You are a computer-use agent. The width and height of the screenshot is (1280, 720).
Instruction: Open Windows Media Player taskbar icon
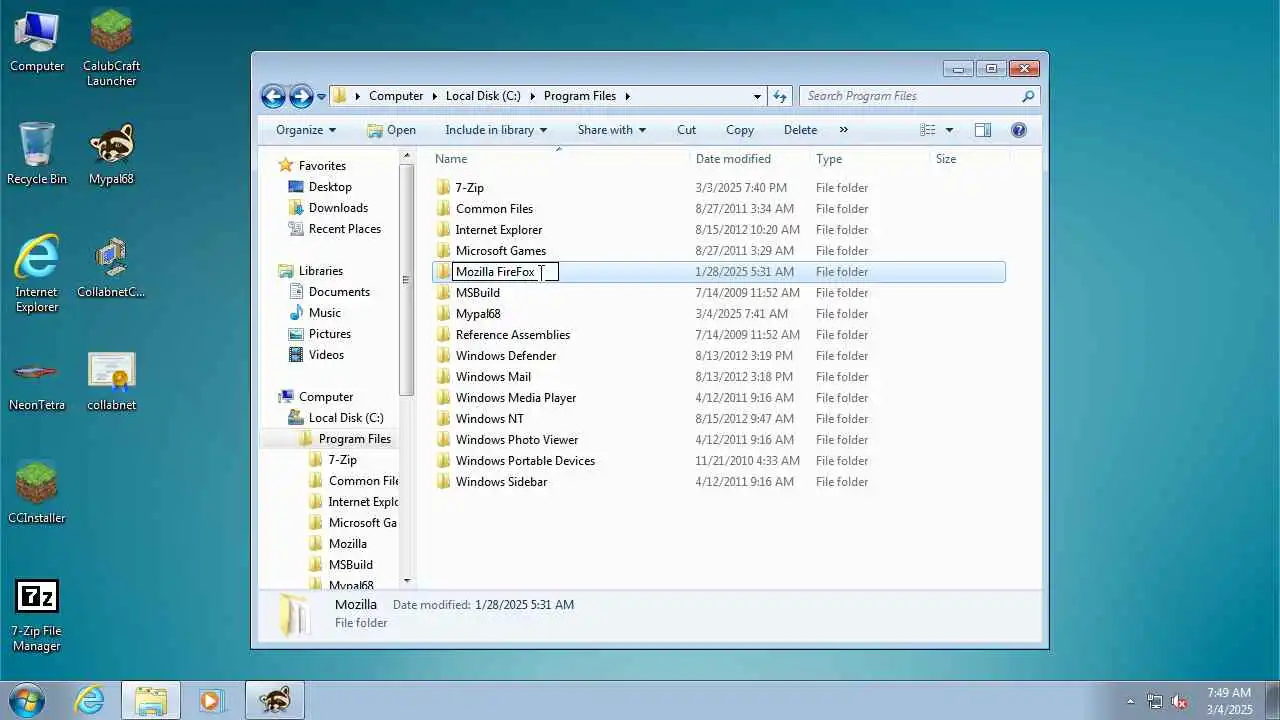point(211,700)
